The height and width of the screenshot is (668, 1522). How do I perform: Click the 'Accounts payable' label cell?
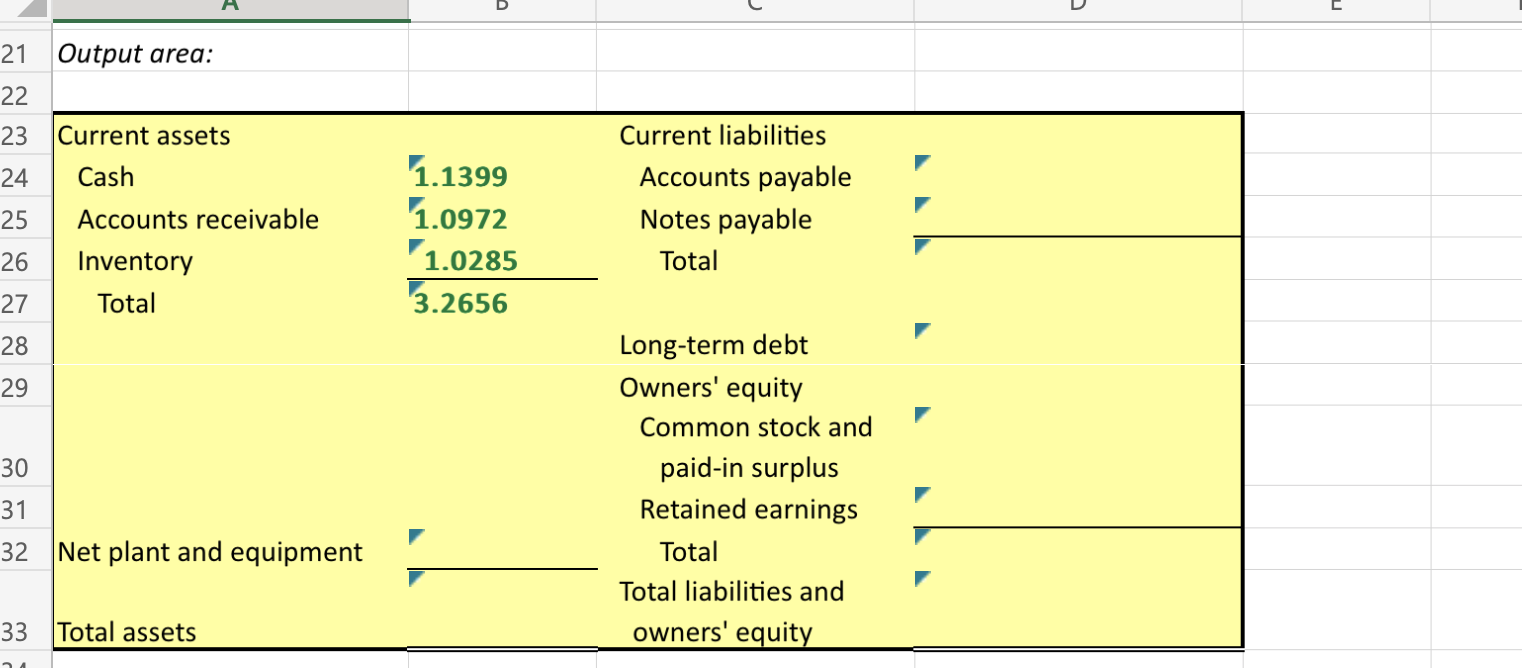click(755, 176)
